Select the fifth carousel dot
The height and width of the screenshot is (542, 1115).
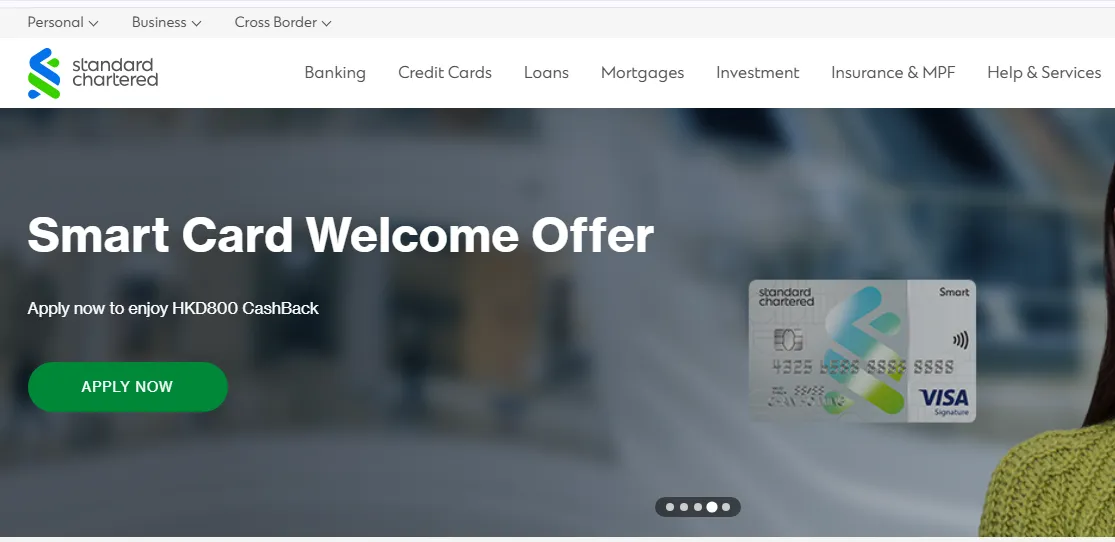726,507
